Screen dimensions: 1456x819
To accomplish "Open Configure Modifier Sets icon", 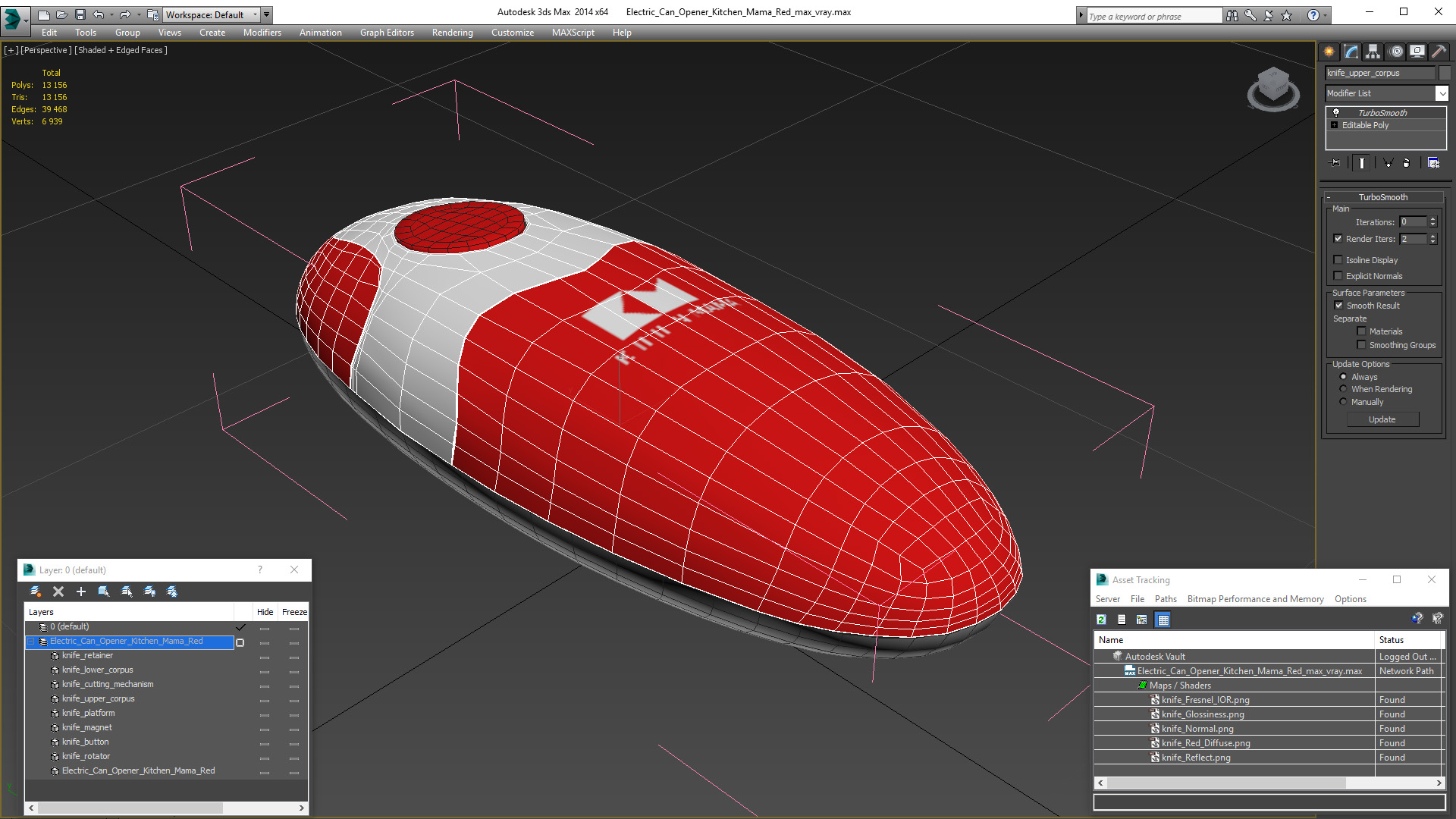I will pyautogui.click(x=1433, y=162).
